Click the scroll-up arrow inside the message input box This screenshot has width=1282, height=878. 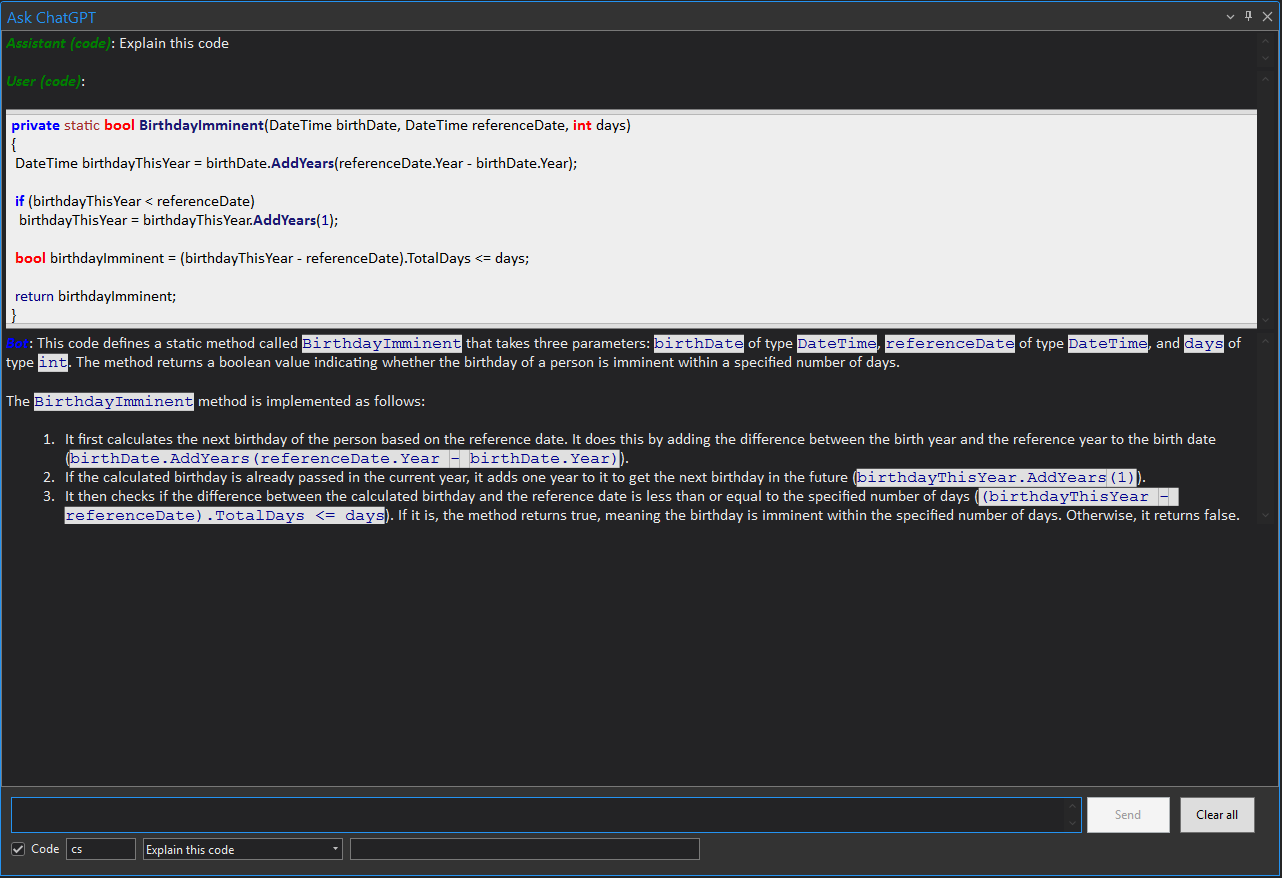click(1073, 806)
